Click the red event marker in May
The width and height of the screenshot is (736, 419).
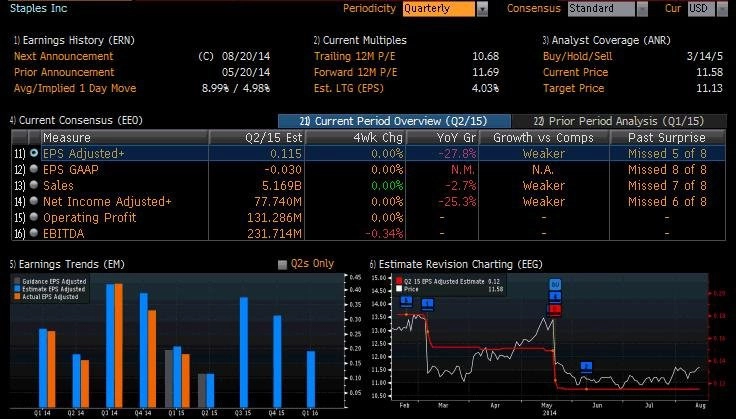coord(555,310)
